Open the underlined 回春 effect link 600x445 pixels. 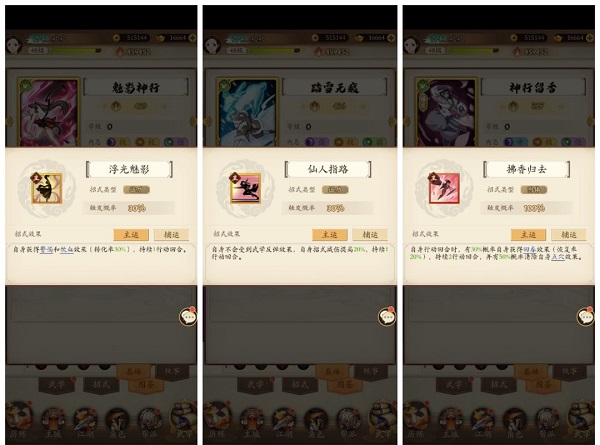530,249
